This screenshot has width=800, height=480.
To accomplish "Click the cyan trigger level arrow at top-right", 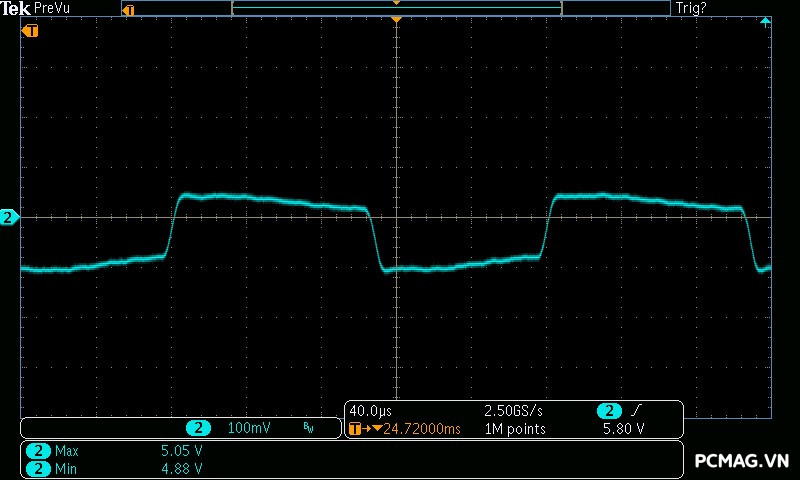I will coord(765,21).
